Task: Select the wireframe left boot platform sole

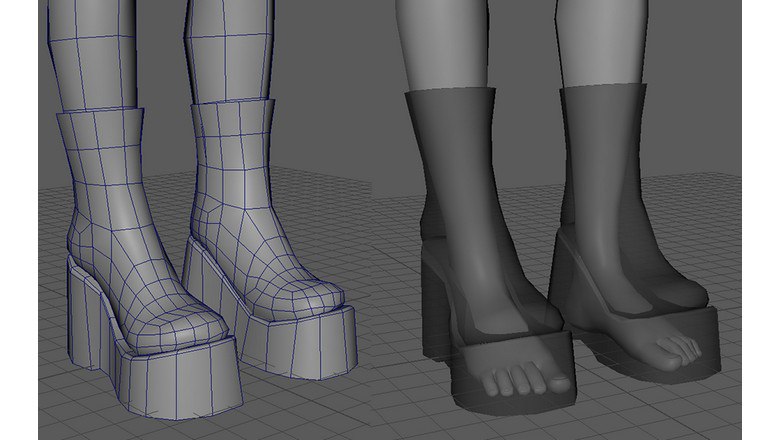Action: coord(179,378)
